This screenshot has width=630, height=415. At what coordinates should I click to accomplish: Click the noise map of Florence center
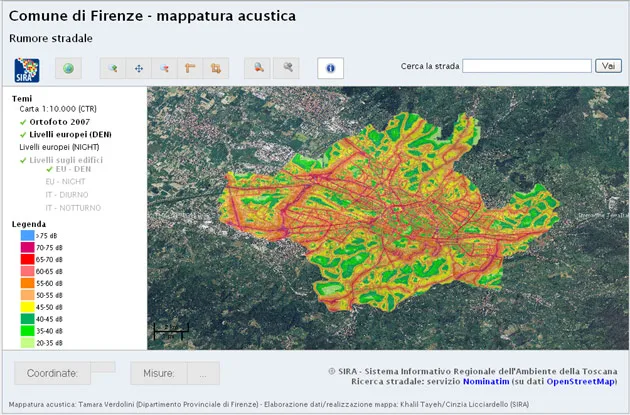(389, 213)
